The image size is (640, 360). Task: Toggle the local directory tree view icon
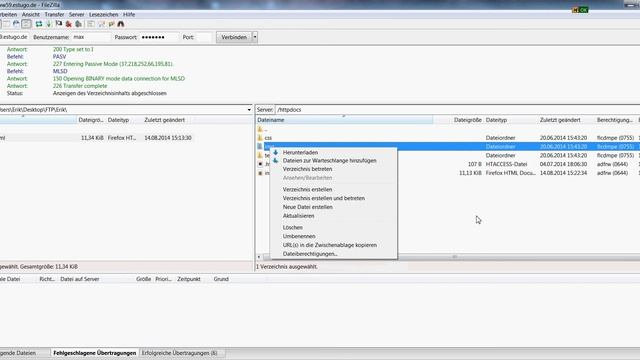point(7,24)
